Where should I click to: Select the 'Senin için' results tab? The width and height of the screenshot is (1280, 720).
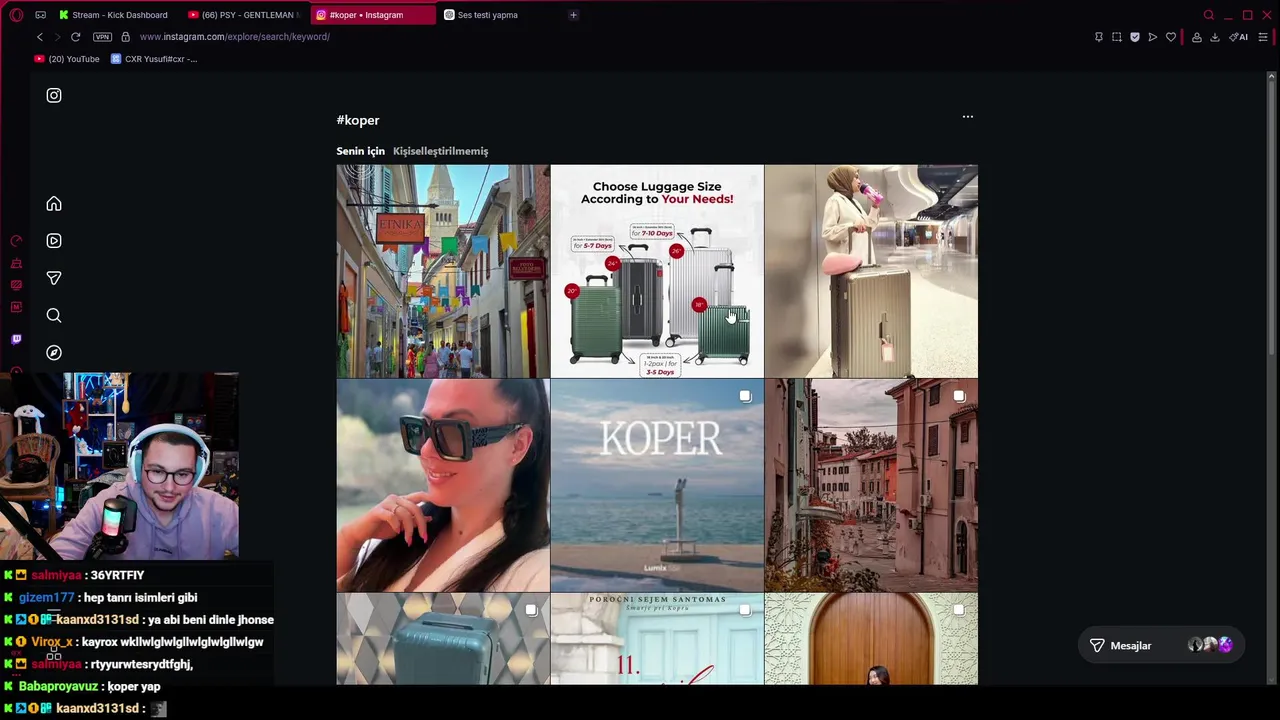coord(360,151)
